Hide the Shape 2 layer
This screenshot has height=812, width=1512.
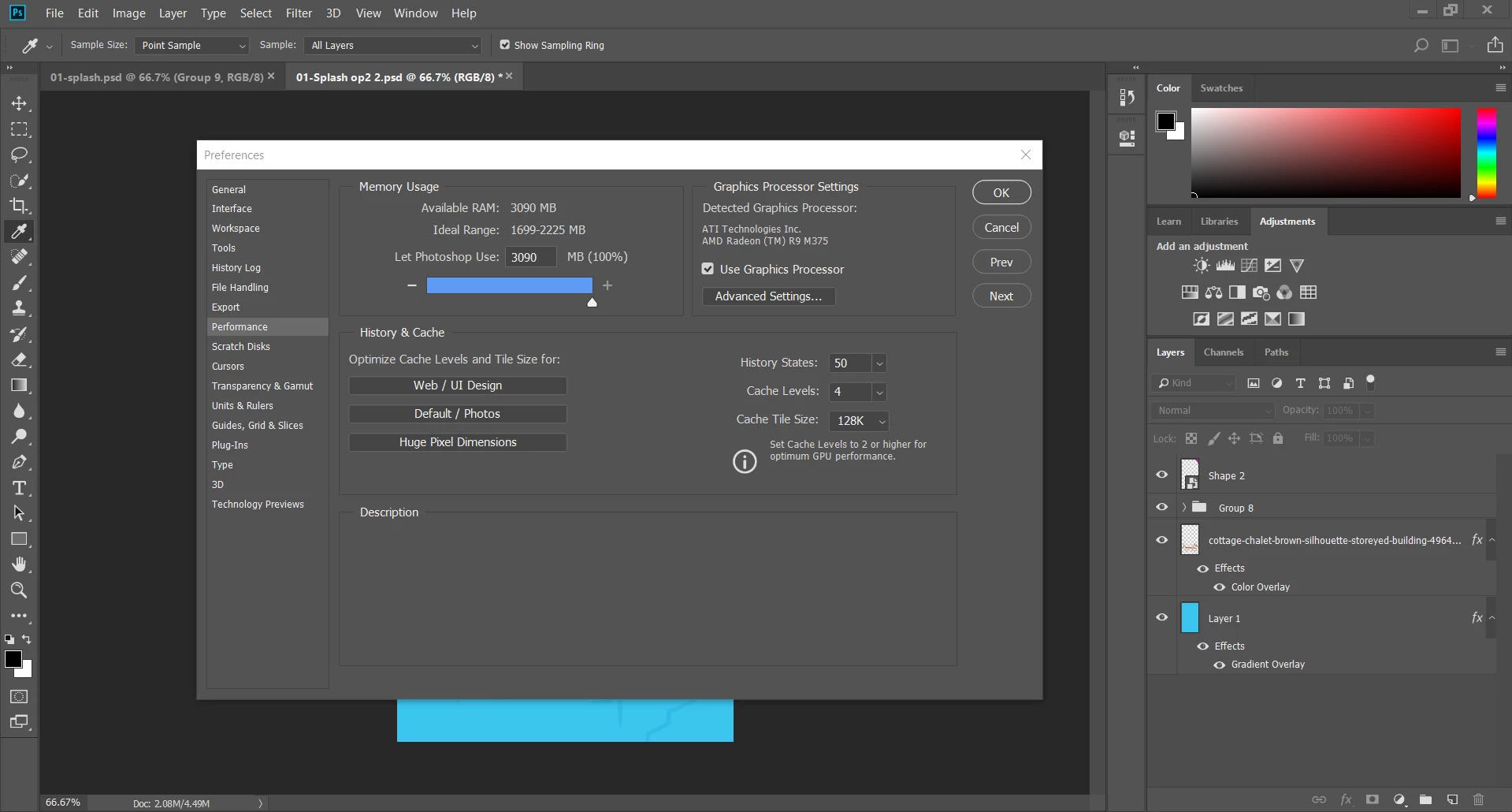click(x=1161, y=475)
